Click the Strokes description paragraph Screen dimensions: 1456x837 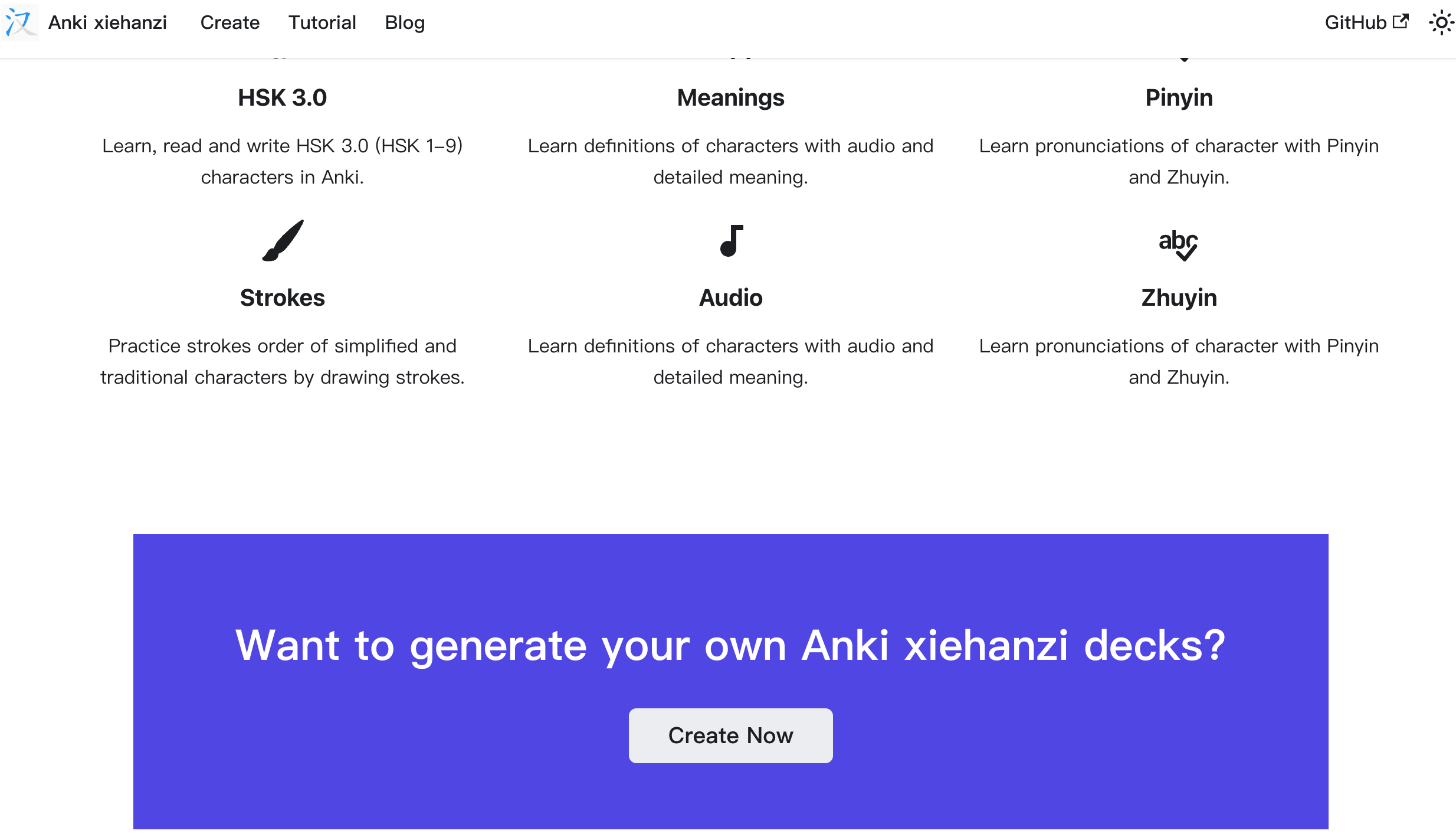283,361
